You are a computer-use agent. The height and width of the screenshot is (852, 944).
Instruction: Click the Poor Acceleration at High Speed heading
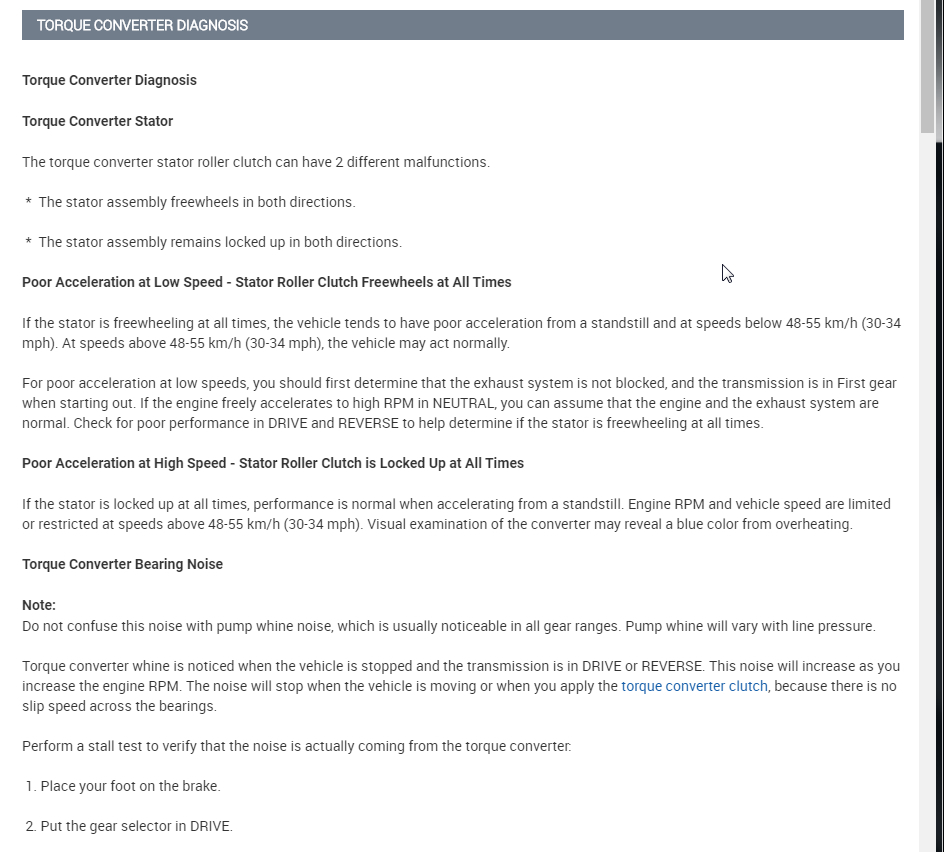[272, 463]
